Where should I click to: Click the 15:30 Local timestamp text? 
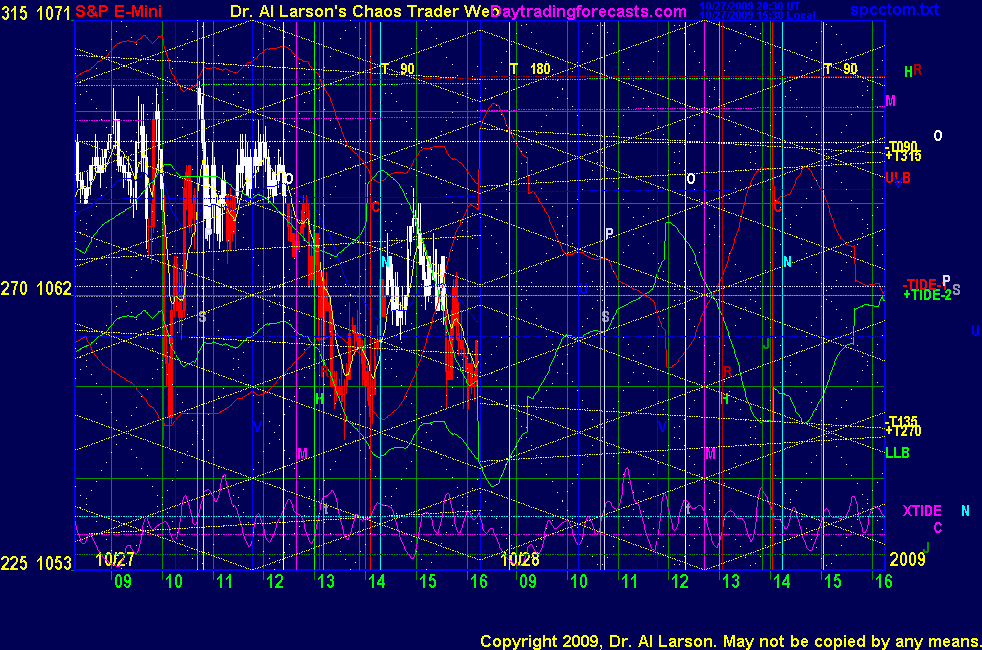(757, 15)
